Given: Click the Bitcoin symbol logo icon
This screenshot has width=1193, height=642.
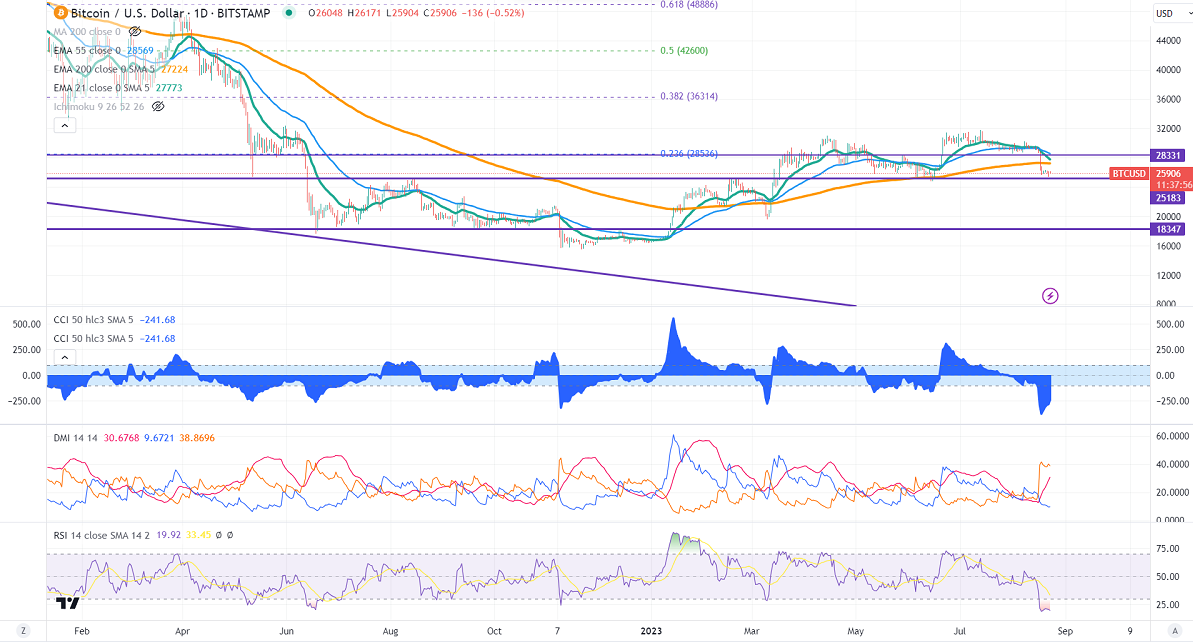Looking at the screenshot, I should (x=60, y=13).
